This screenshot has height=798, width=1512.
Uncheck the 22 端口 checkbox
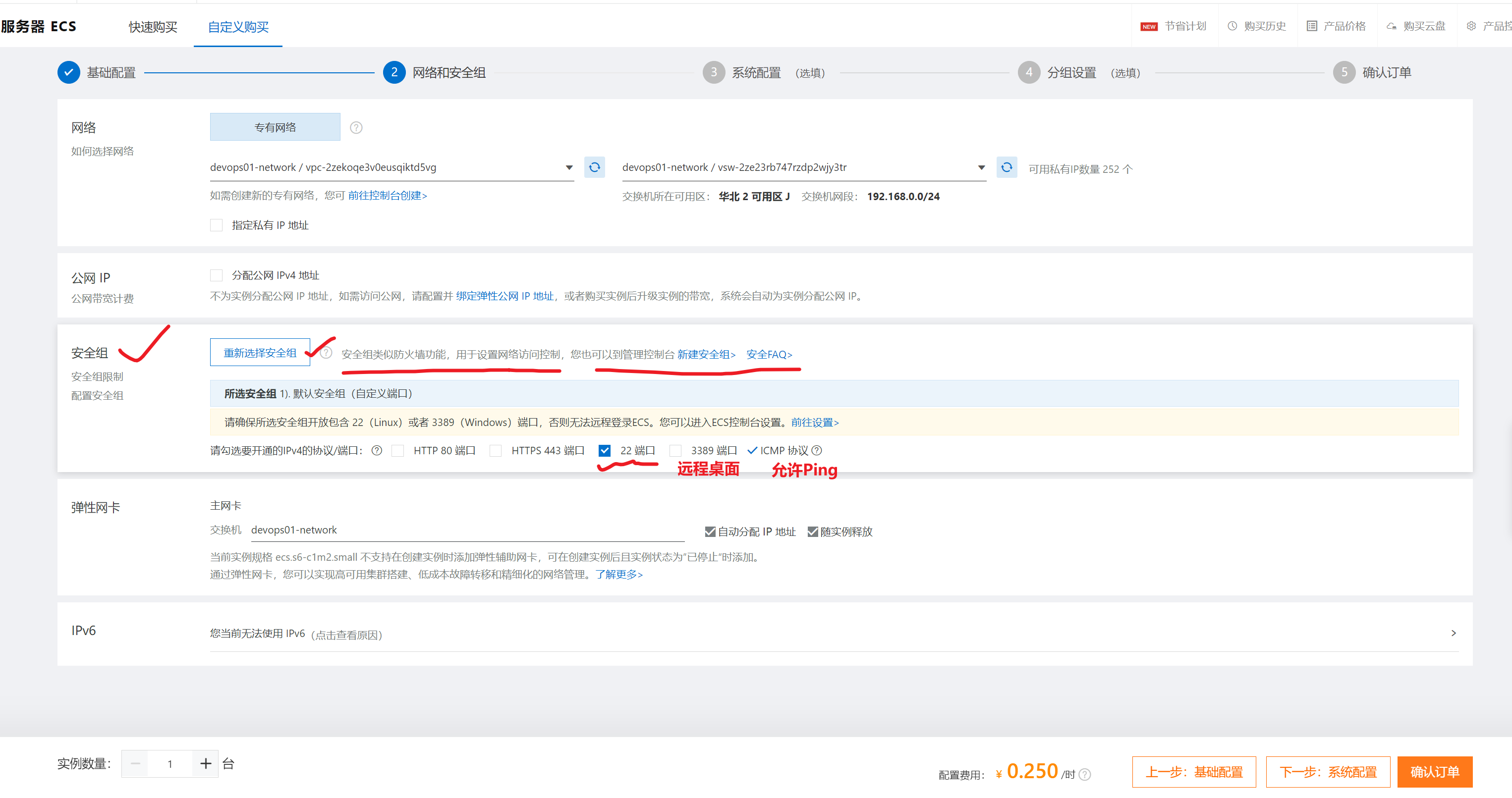[605, 450]
